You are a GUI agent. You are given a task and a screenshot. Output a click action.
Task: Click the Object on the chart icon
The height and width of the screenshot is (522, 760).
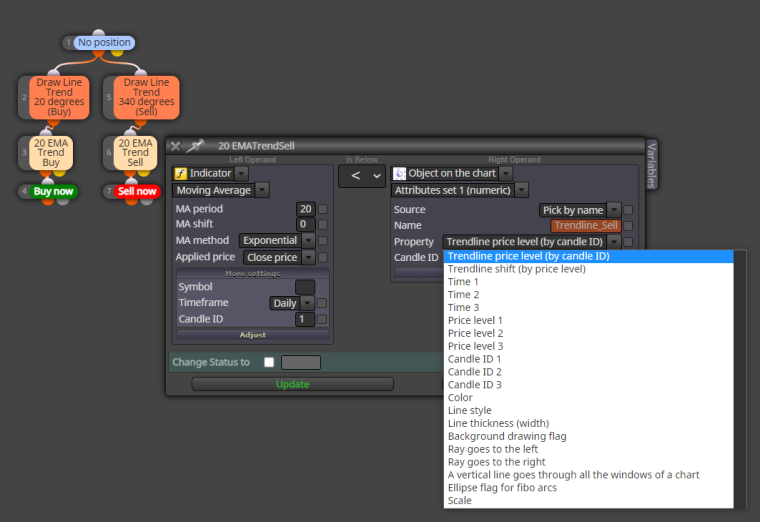399,174
